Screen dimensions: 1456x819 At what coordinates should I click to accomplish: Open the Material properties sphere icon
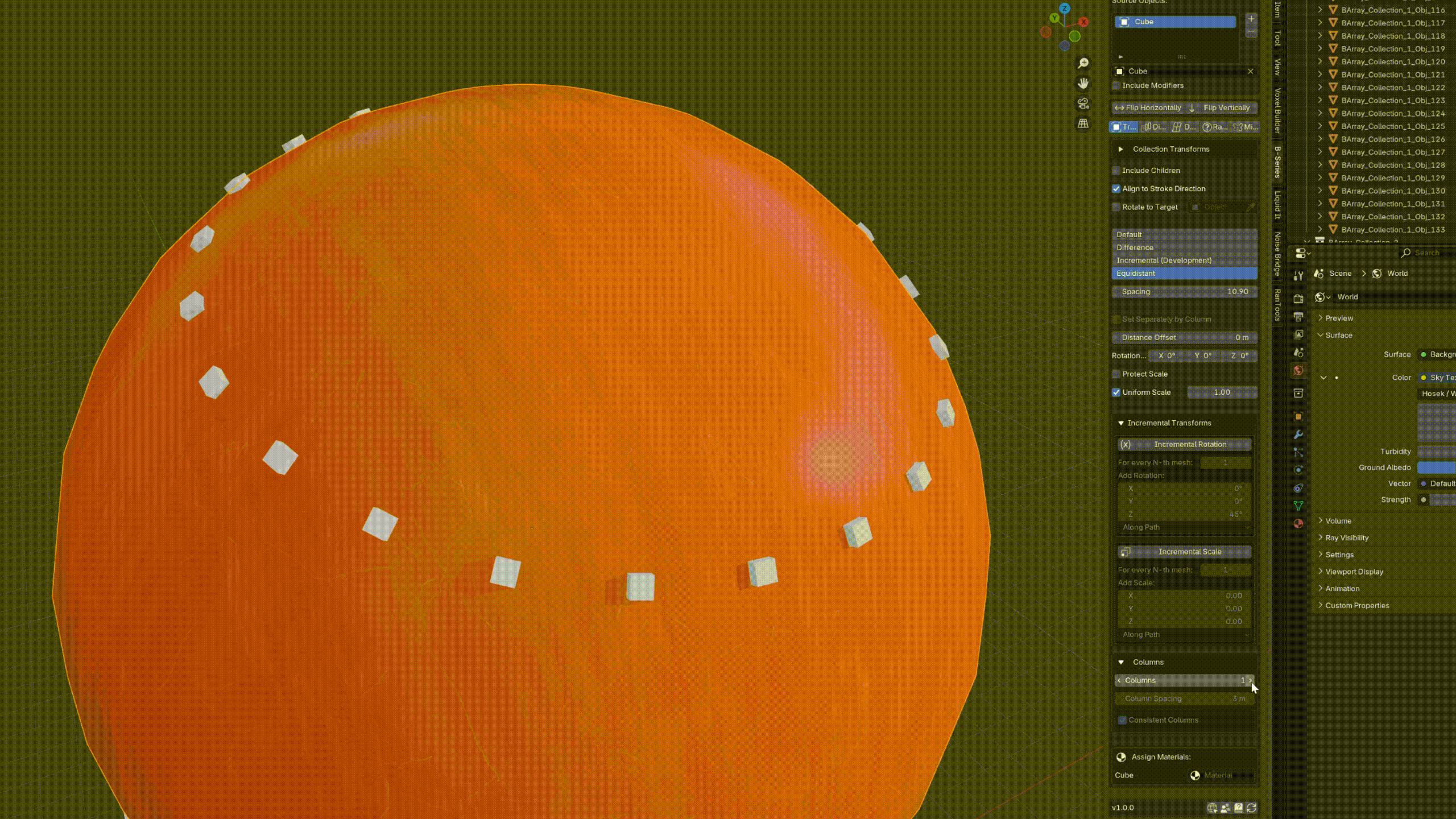pyautogui.click(x=1298, y=523)
